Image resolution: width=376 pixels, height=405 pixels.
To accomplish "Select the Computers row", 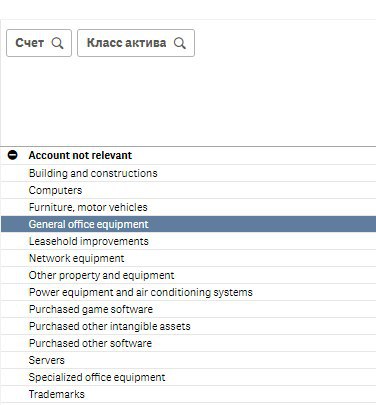I will (188, 190).
